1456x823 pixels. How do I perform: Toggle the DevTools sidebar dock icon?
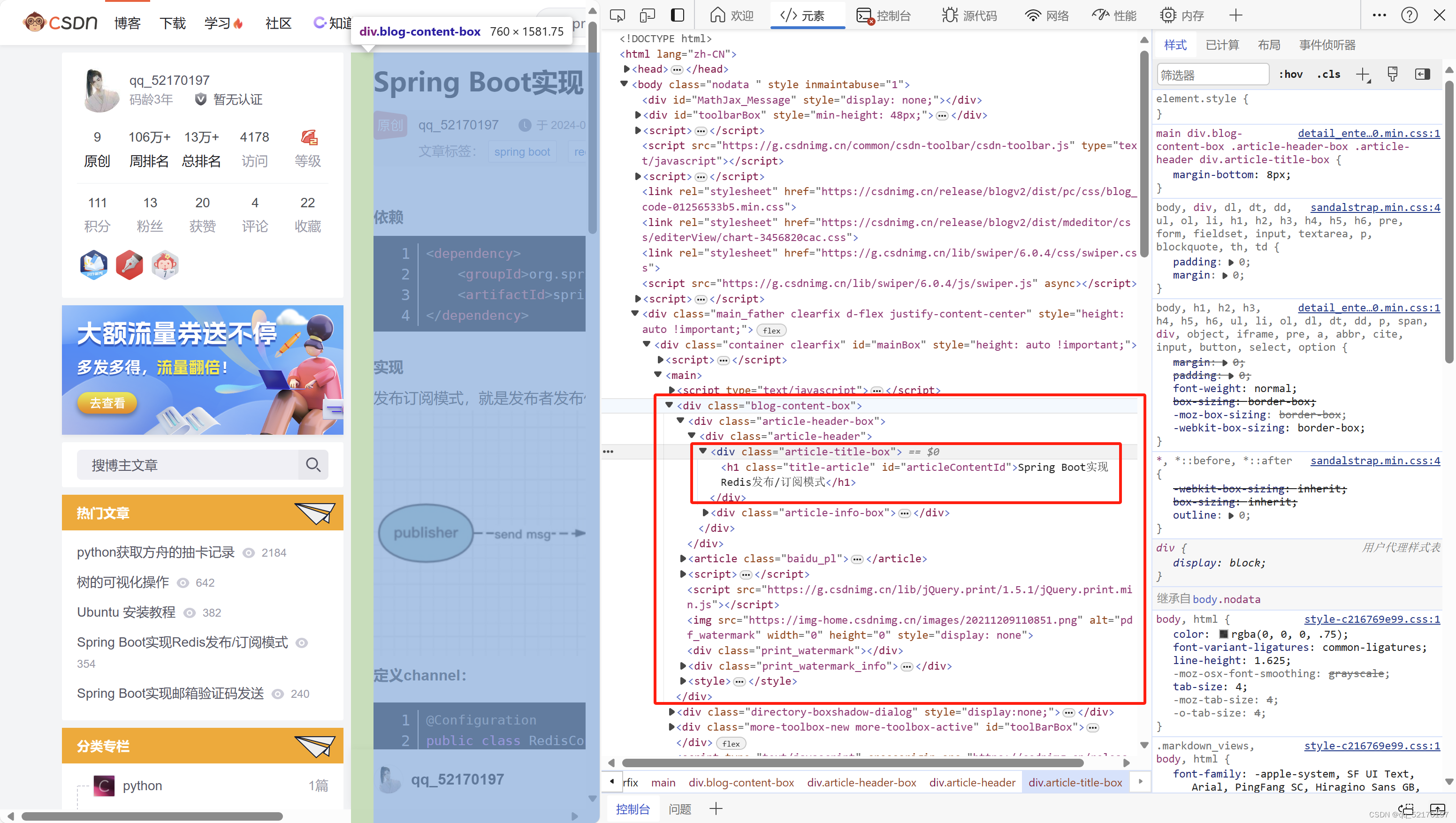click(677, 15)
